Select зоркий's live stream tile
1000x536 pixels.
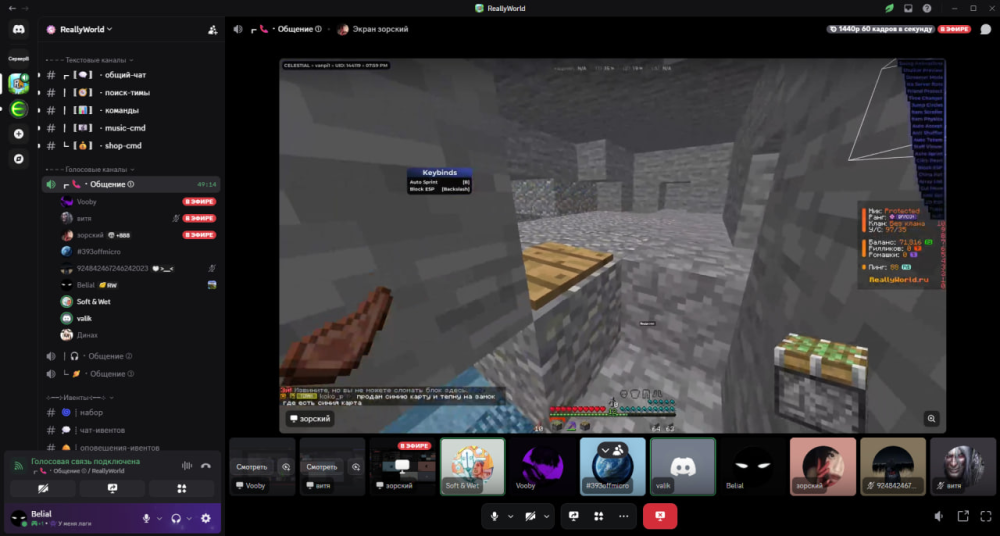pos(402,466)
